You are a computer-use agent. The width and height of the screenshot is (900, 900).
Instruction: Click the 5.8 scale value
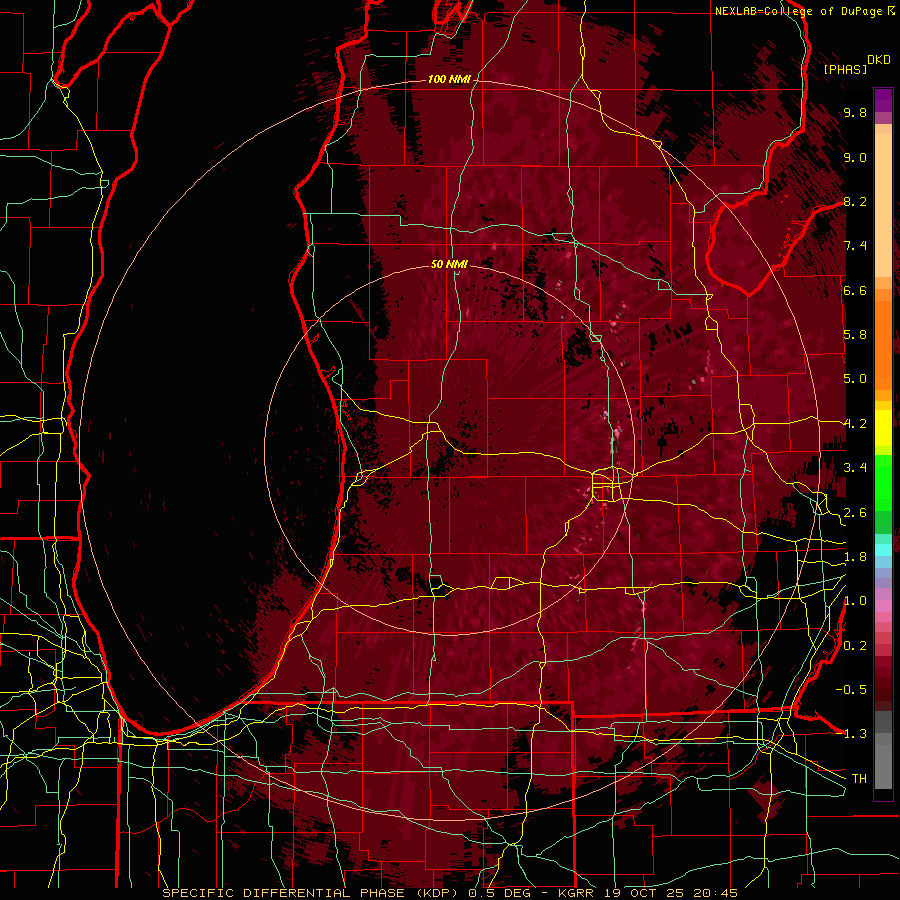pos(855,335)
